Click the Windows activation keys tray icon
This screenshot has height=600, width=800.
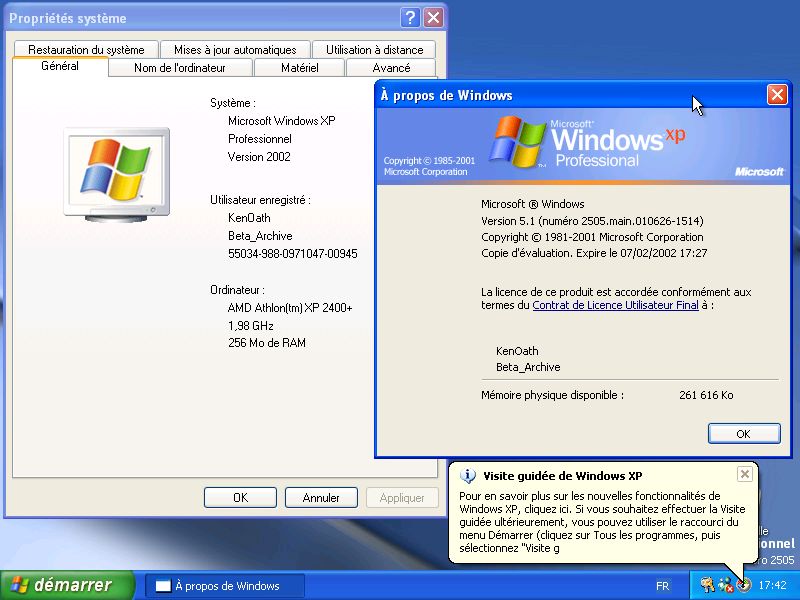point(707,585)
